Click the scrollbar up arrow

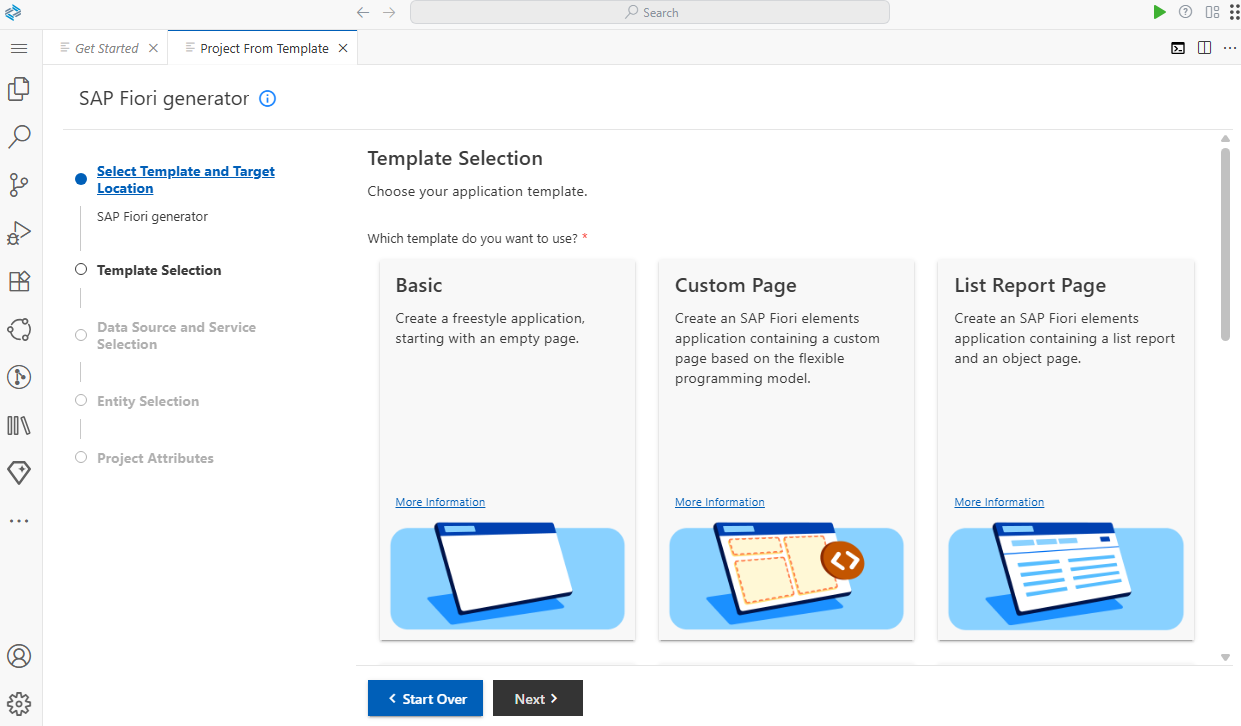point(1225,139)
